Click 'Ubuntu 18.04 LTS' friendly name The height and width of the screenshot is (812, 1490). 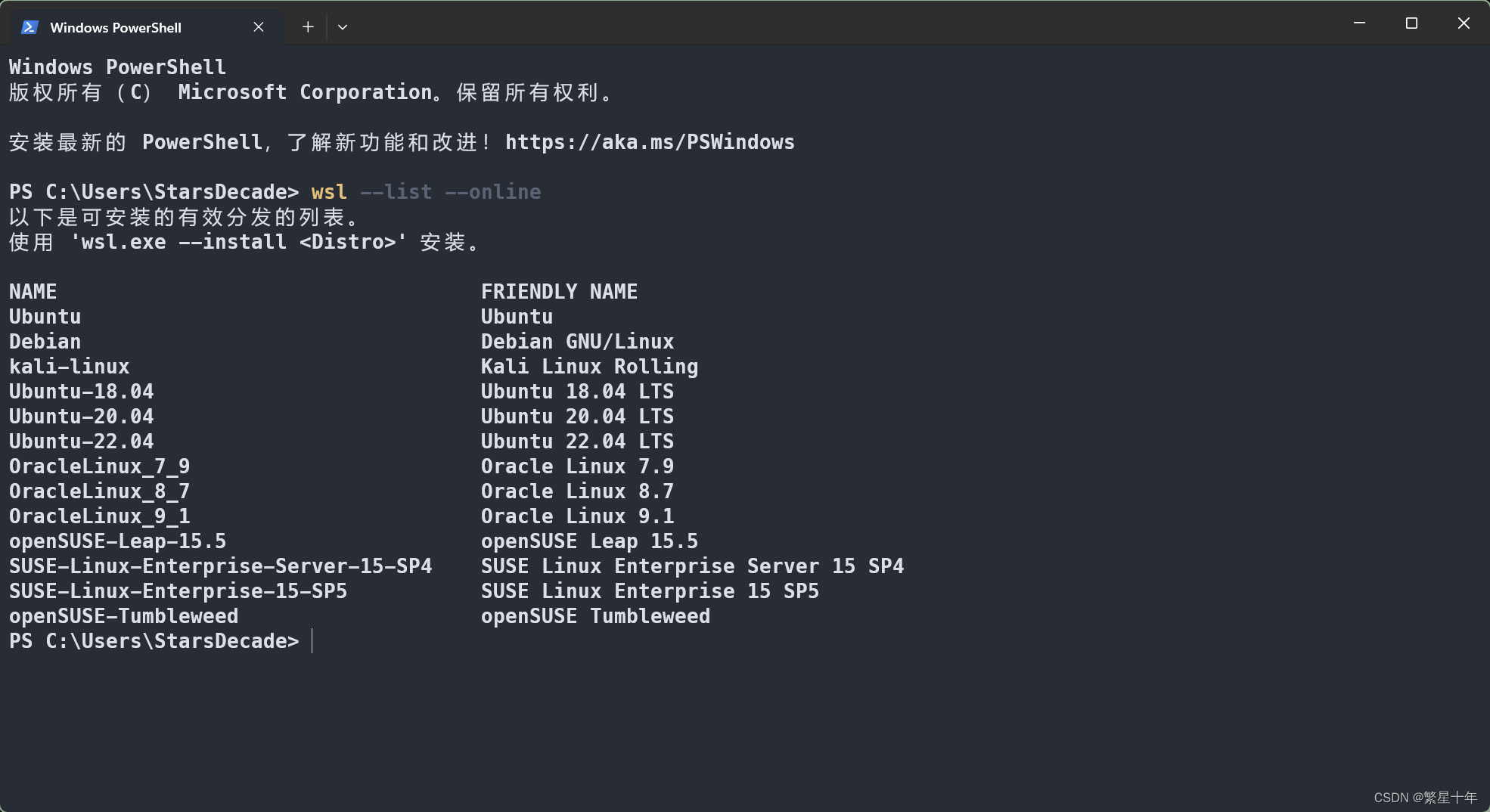click(x=577, y=392)
